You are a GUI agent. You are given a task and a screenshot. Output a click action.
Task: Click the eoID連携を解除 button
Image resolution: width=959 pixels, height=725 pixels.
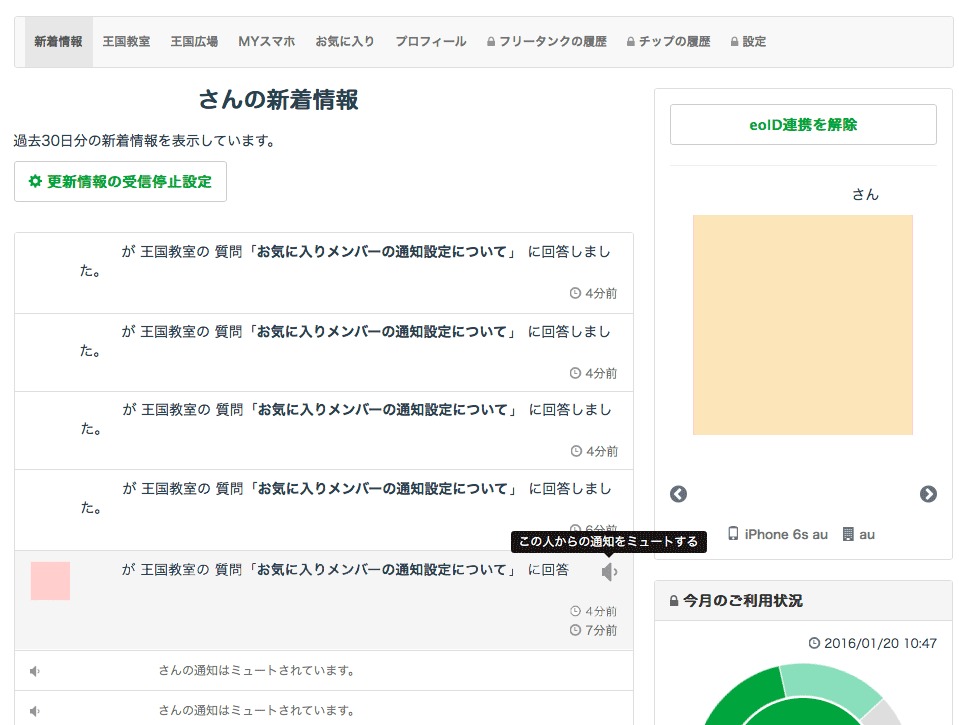803,125
